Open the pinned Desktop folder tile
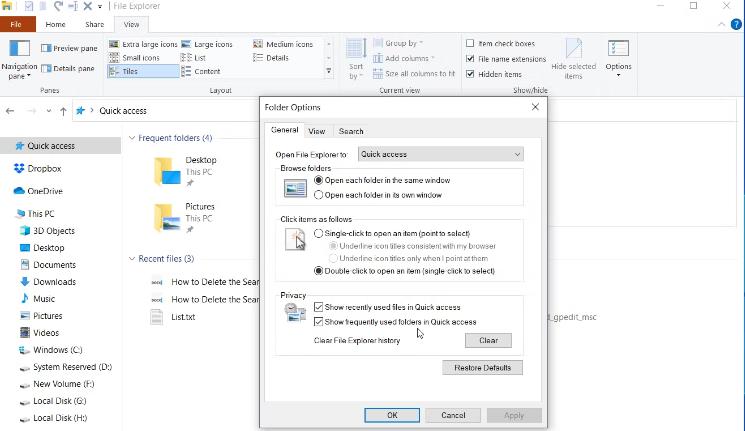This screenshot has height=431, width=745. point(186,171)
